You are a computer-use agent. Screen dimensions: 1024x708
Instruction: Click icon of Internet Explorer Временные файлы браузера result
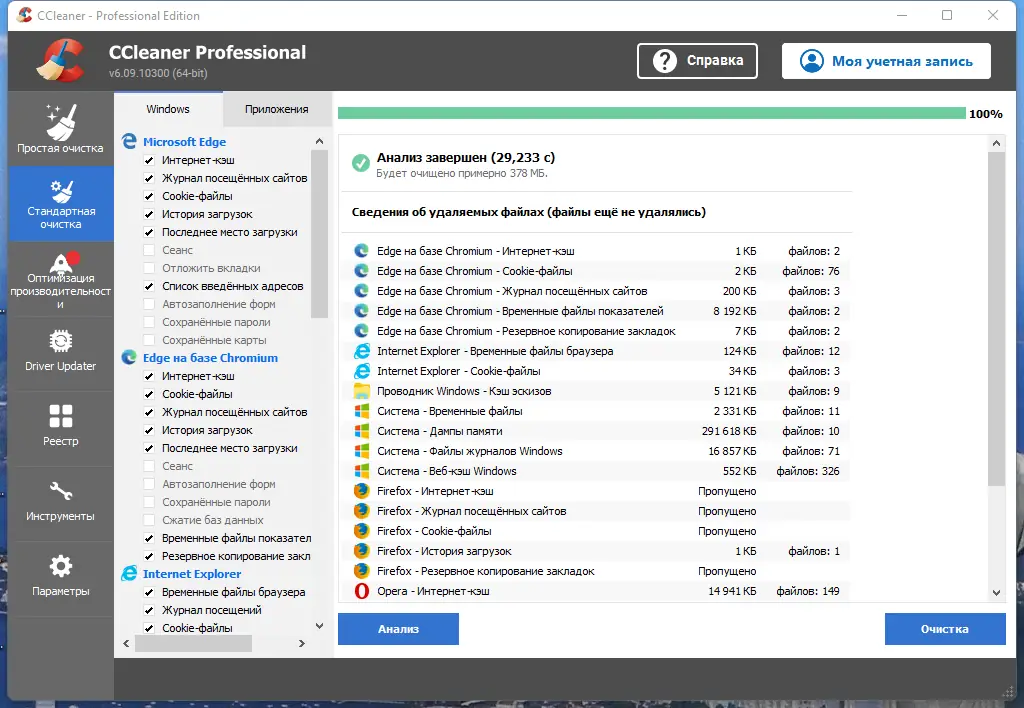[361, 351]
